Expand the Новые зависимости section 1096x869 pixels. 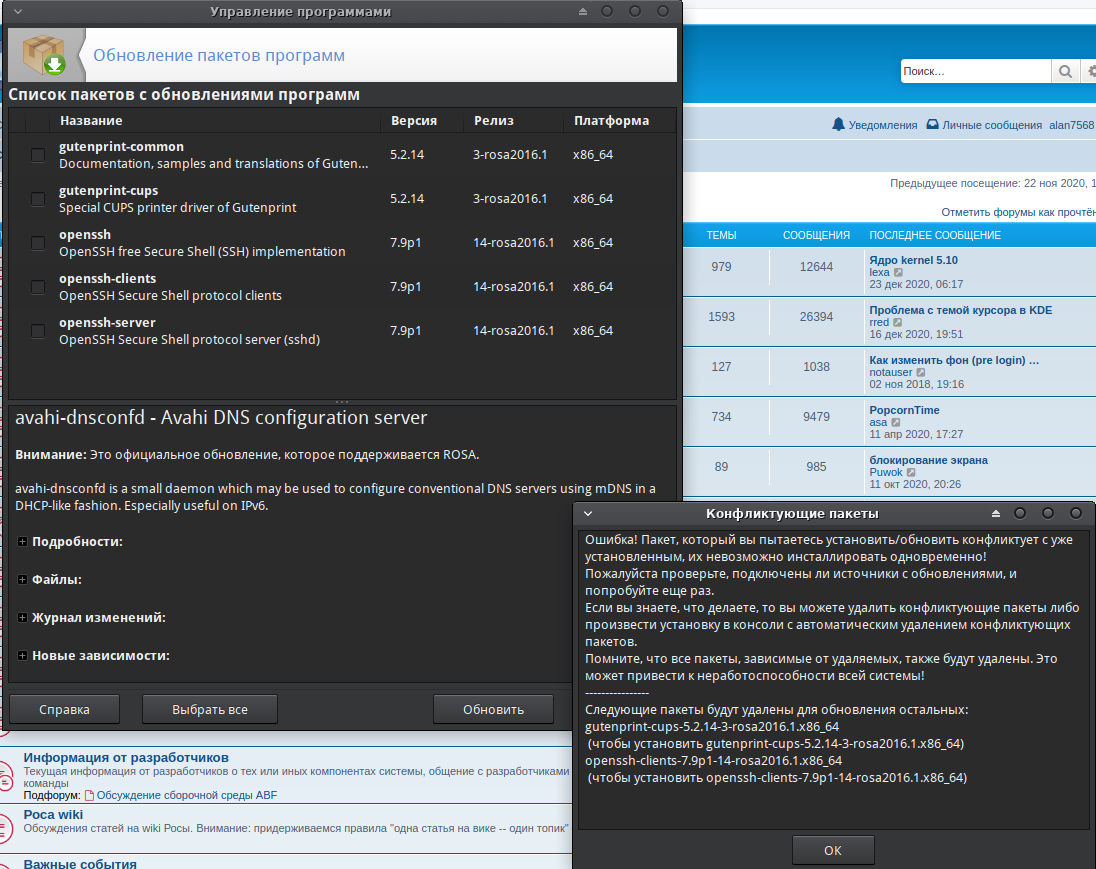(x=22, y=656)
